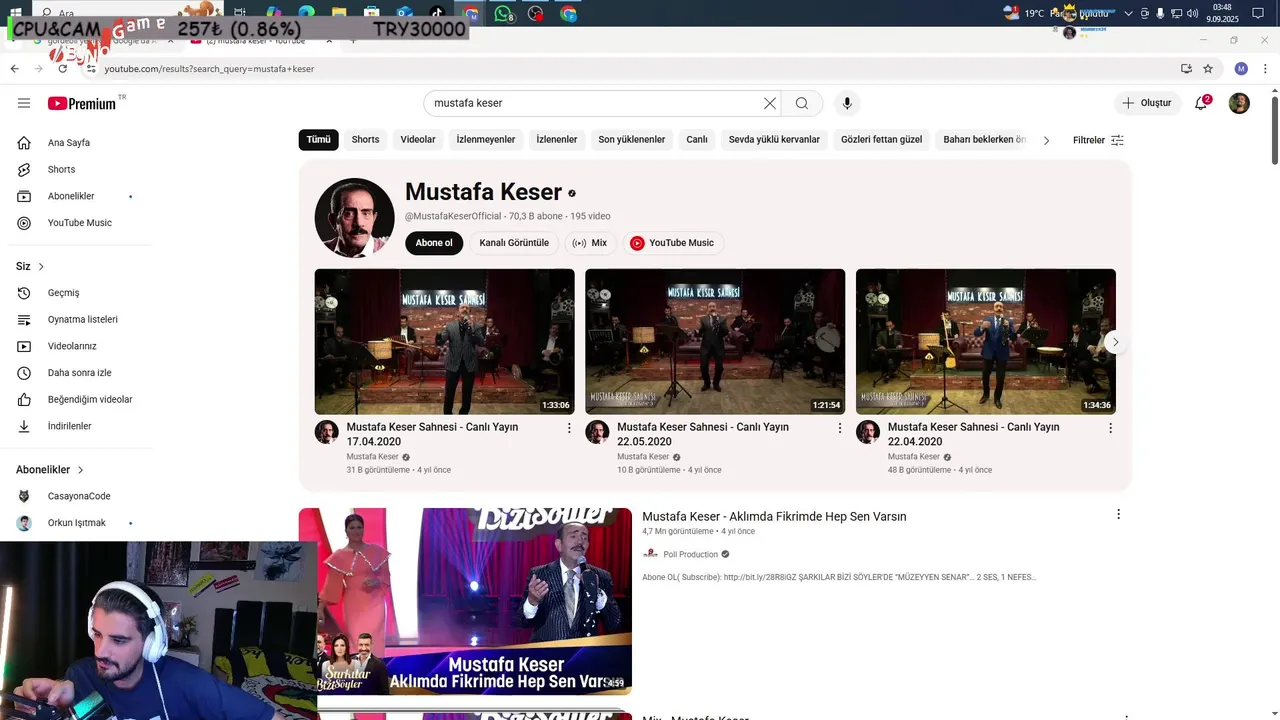1280x720 pixels.
Task: Select the İzlenenler filter chip
Action: (557, 140)
